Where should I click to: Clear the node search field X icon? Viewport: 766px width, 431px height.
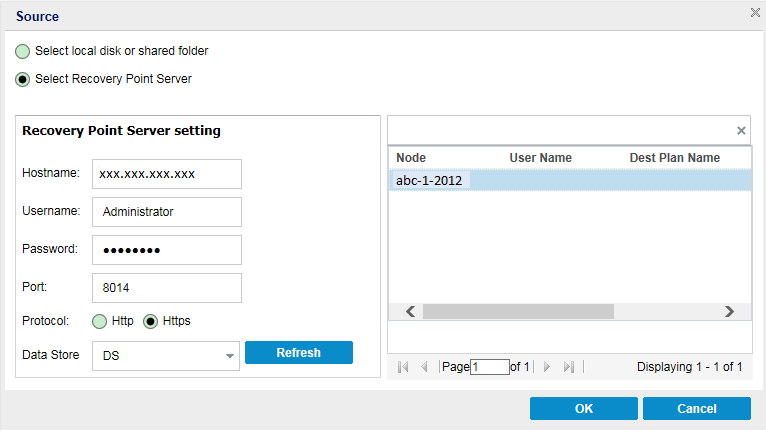(x=741, y=130)
